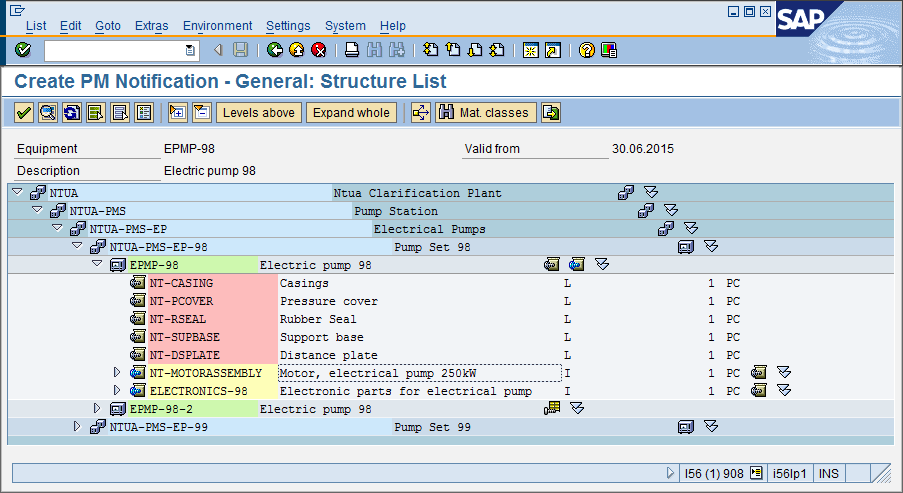The height and width of the screenshot is (493, 903).
Task: Go to the next page icon
Action: tap(475, 50)
